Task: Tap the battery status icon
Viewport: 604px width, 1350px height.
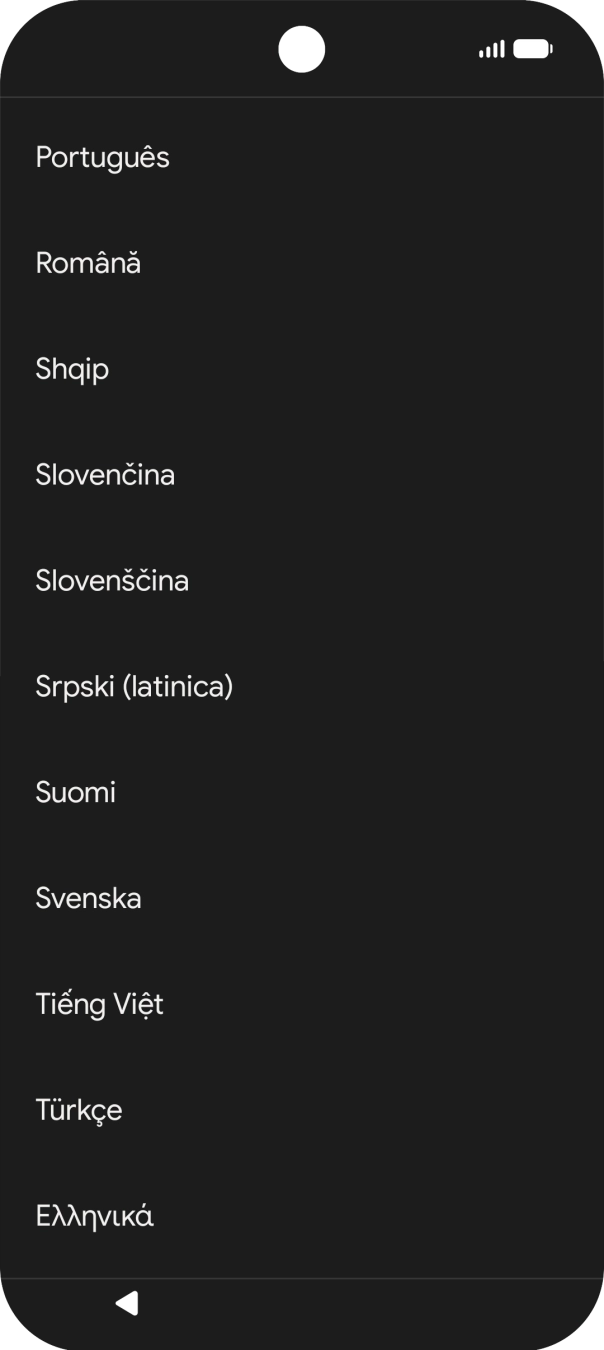Action: coord(533,49)
